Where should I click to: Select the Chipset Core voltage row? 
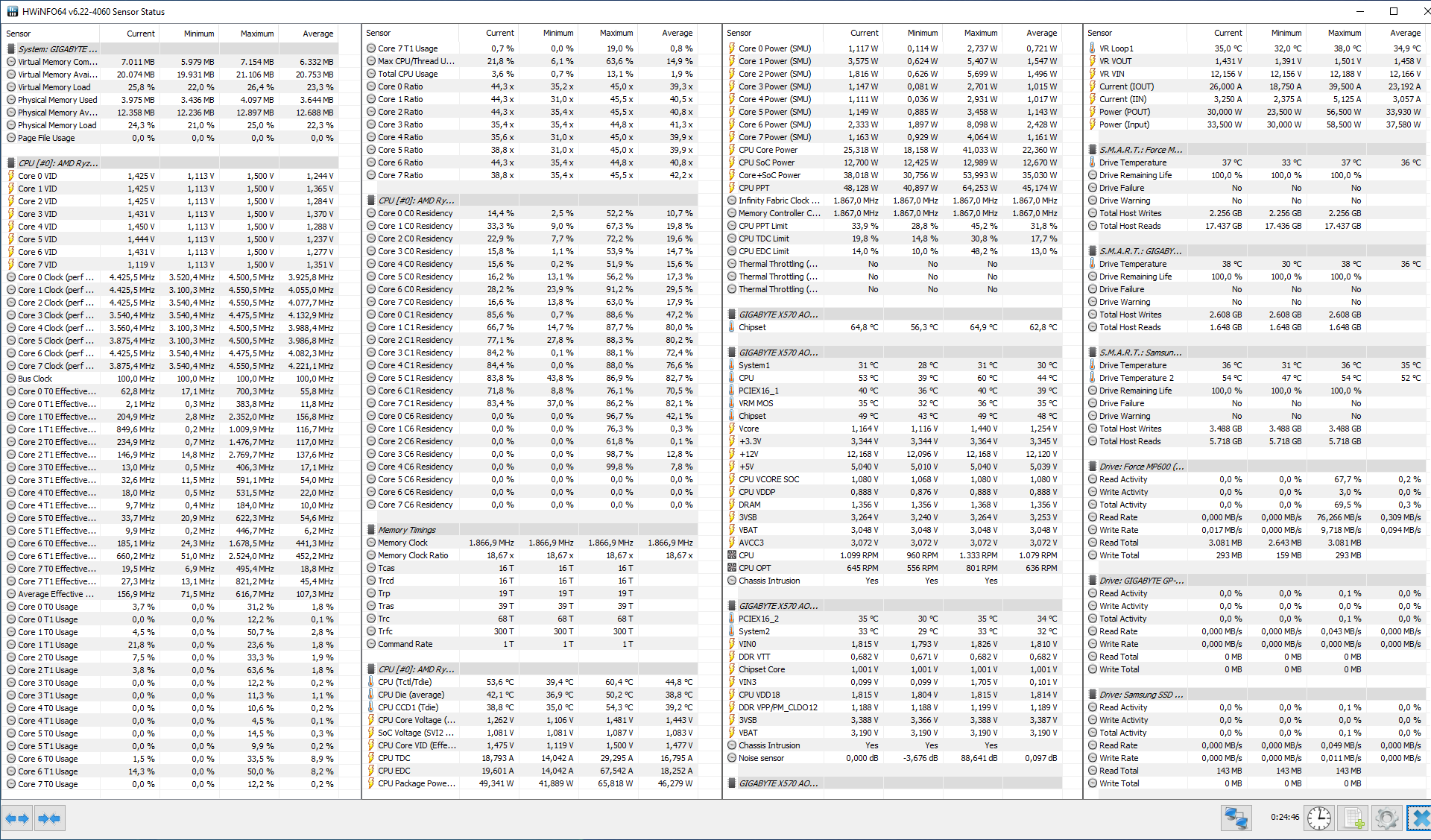tap(893, 669)
